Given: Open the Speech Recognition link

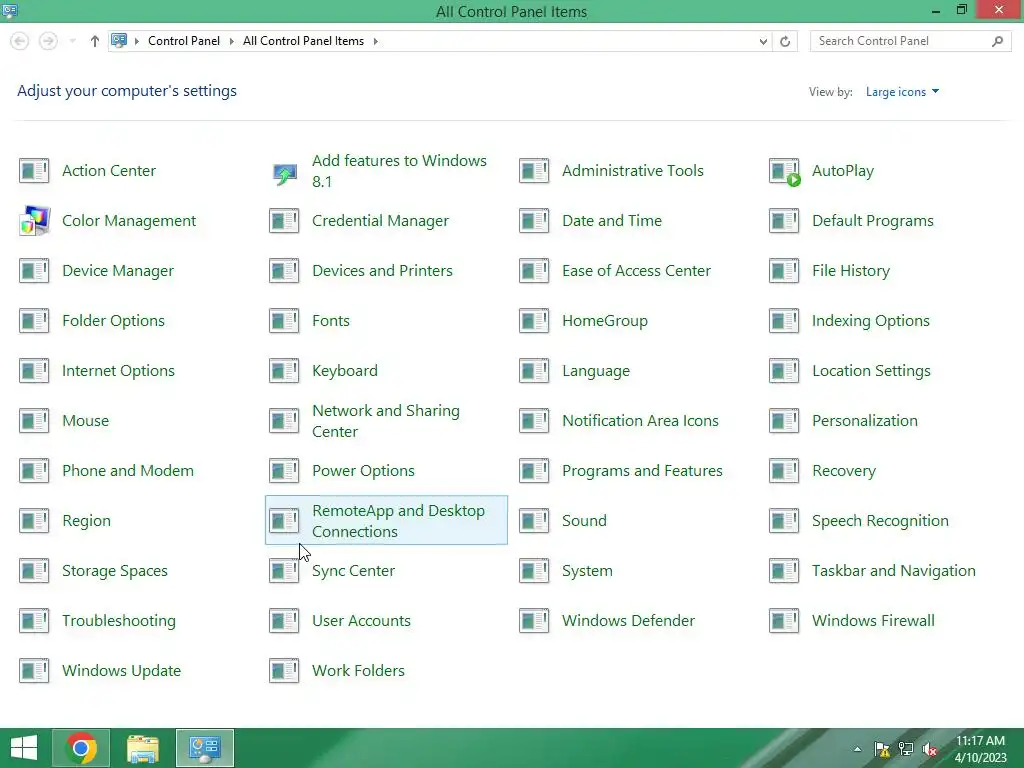Looking at the screenshot, I should (880, 521).
